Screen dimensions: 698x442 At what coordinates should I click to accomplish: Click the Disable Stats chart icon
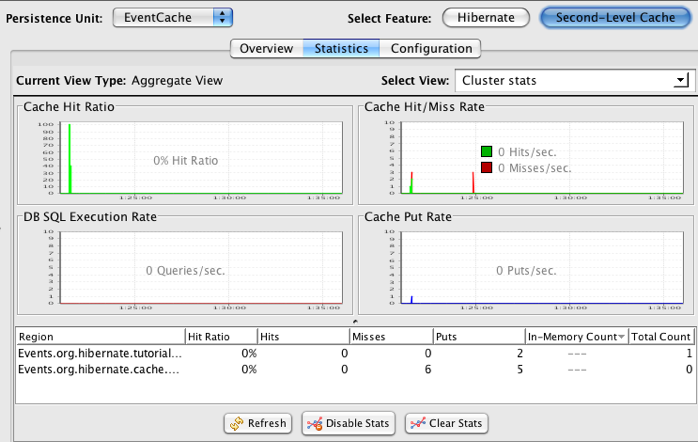coord(315,424)
